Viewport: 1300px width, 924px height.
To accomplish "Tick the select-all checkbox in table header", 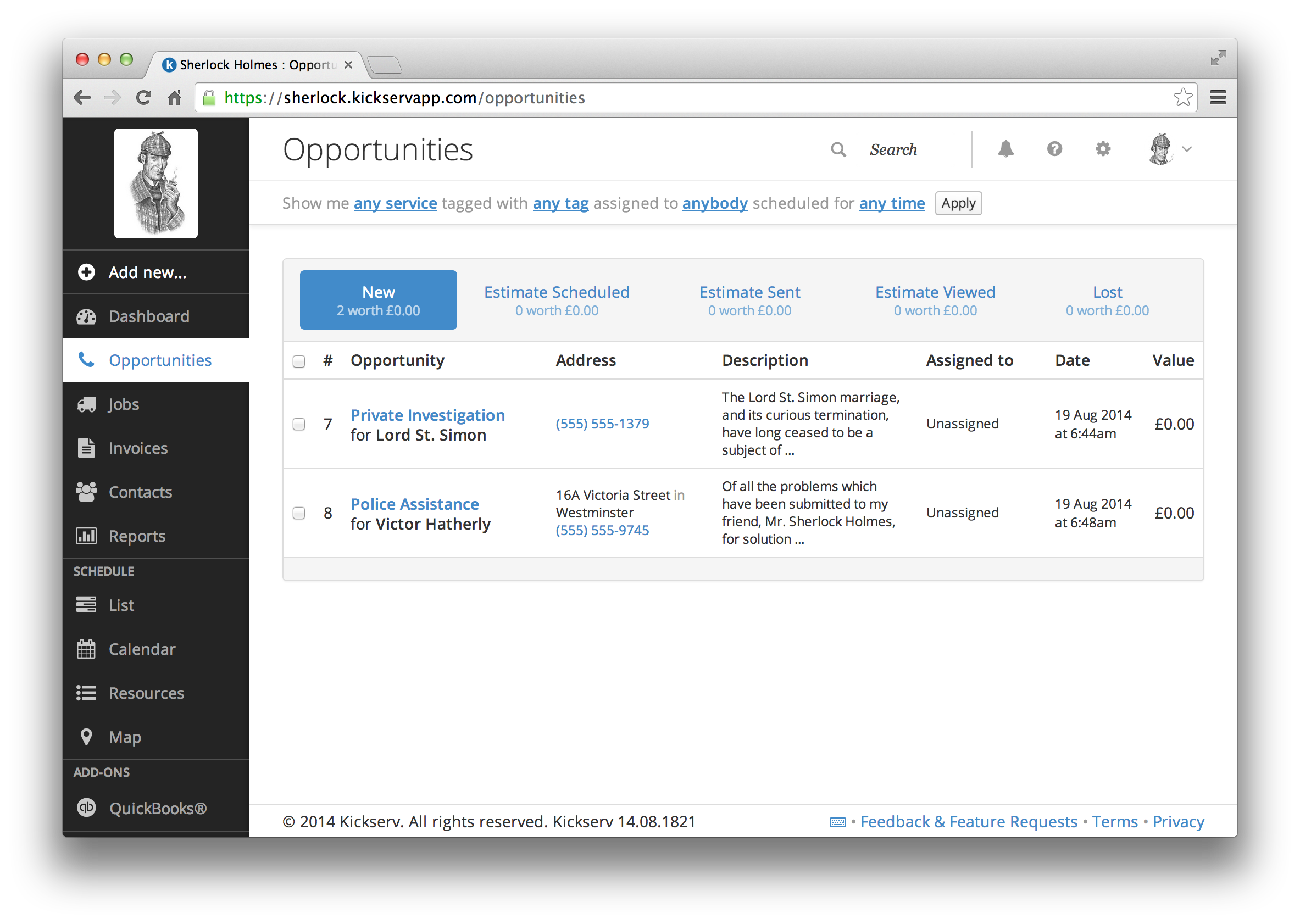I will click(x=299, y=361).
